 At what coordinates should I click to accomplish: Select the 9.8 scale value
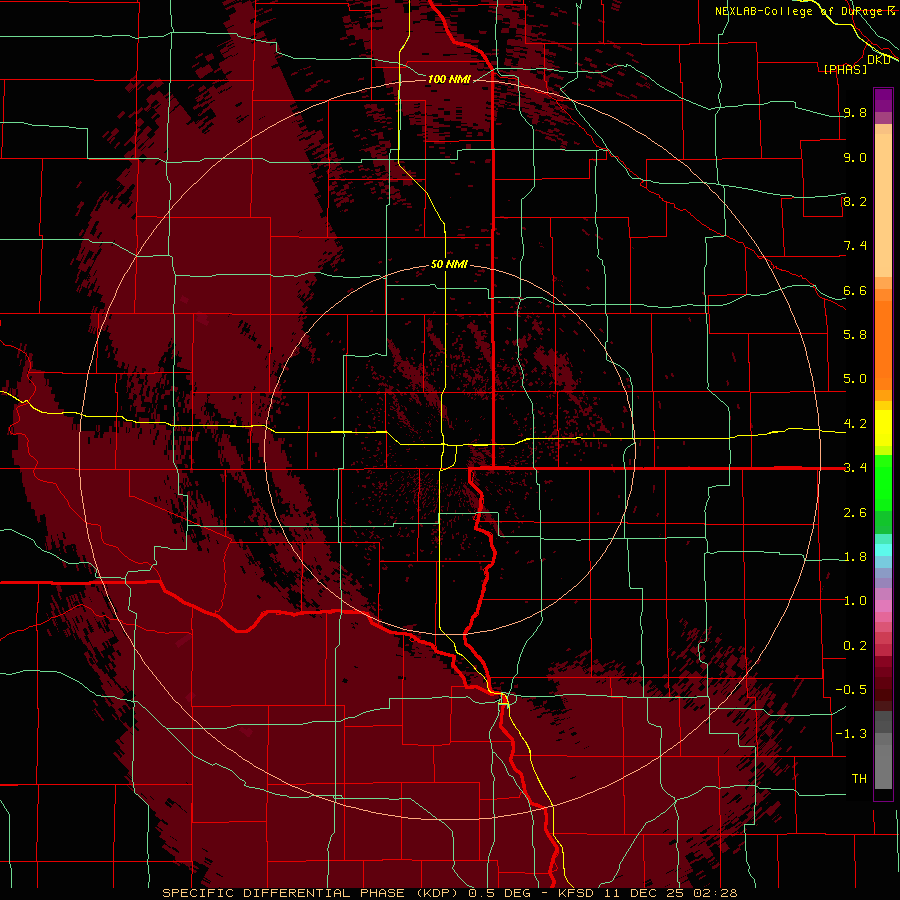click(x=855, y=112)
